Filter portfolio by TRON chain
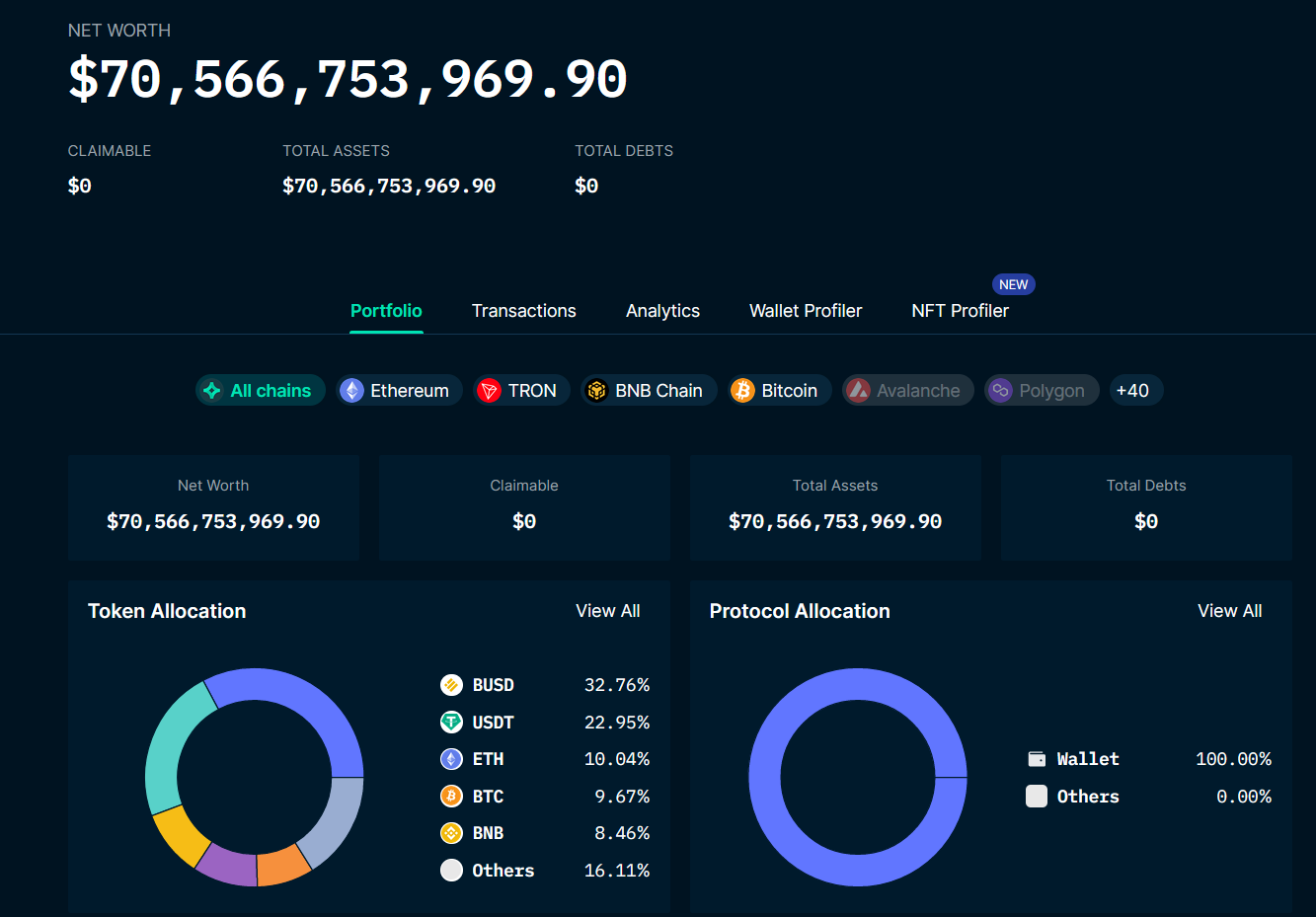 click(x=521, y=391)
